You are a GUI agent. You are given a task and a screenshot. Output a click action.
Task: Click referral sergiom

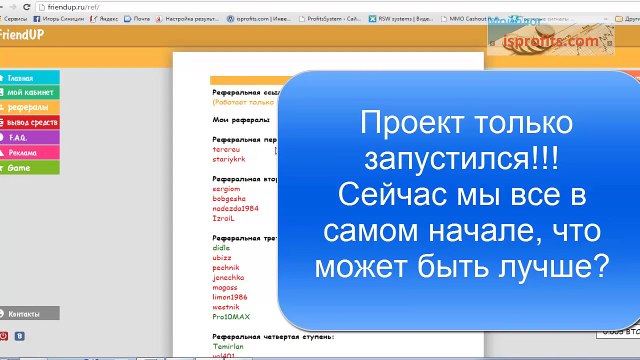coord(226,189)
